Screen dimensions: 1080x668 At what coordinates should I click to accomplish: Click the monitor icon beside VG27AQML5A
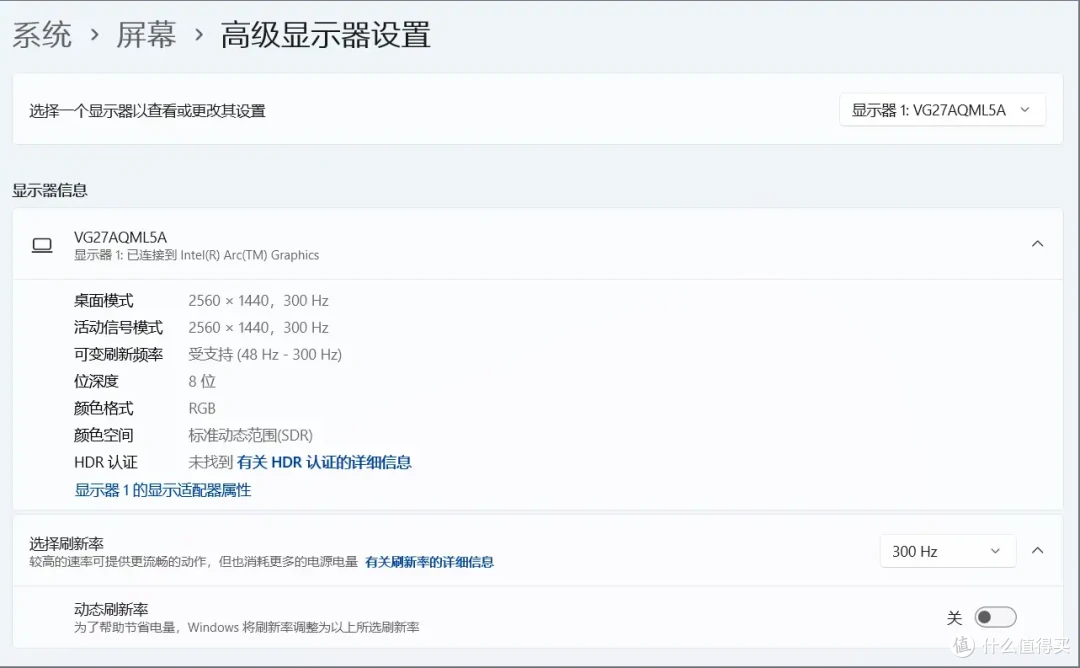tap(42, 245)
